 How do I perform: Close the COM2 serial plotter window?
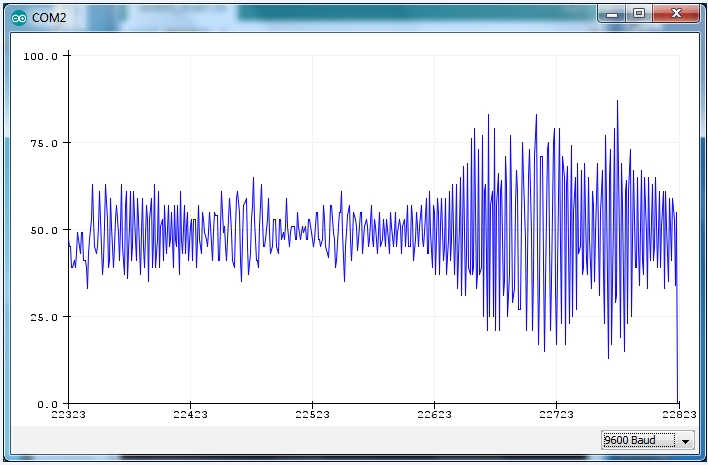point(677,13)
